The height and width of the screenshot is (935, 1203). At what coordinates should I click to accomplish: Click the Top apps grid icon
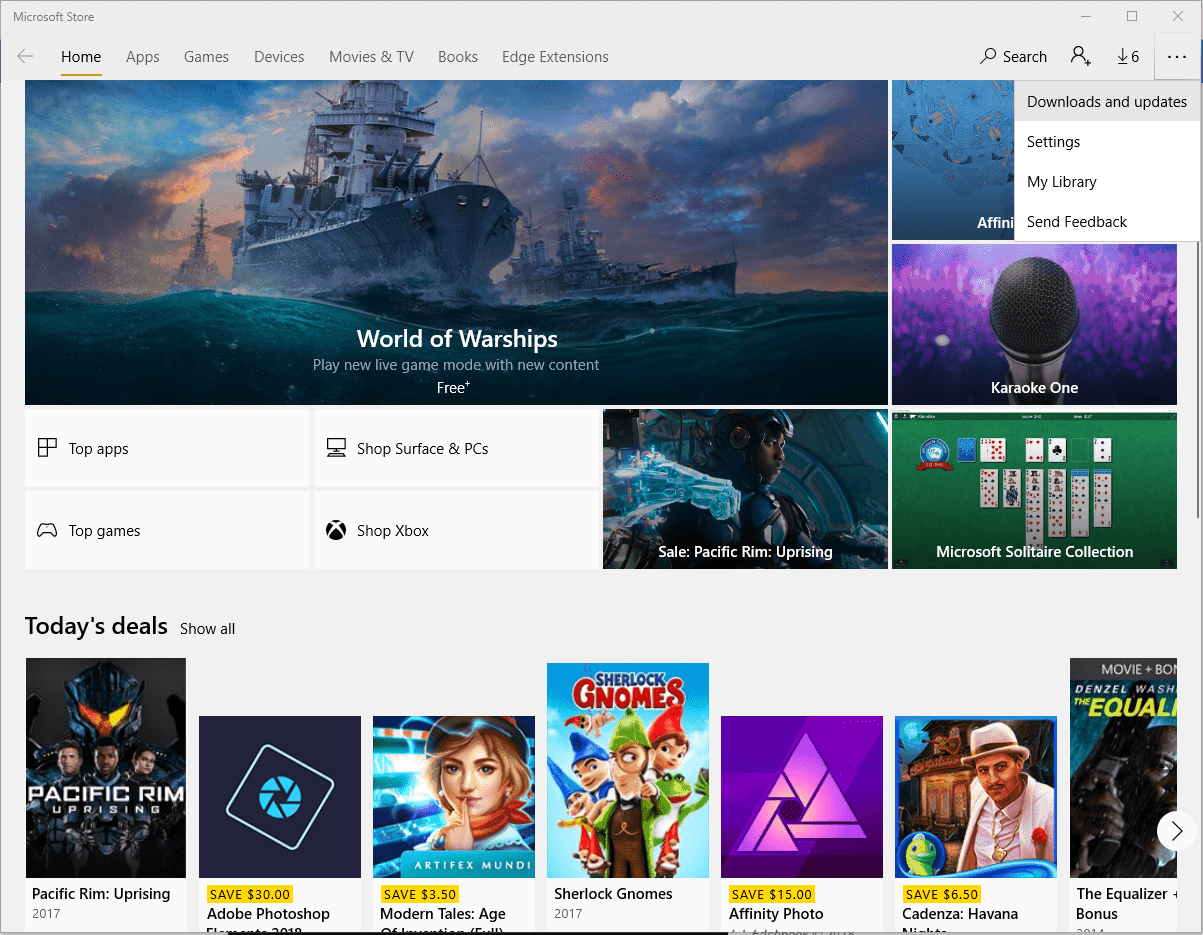[x=47, y=448]
